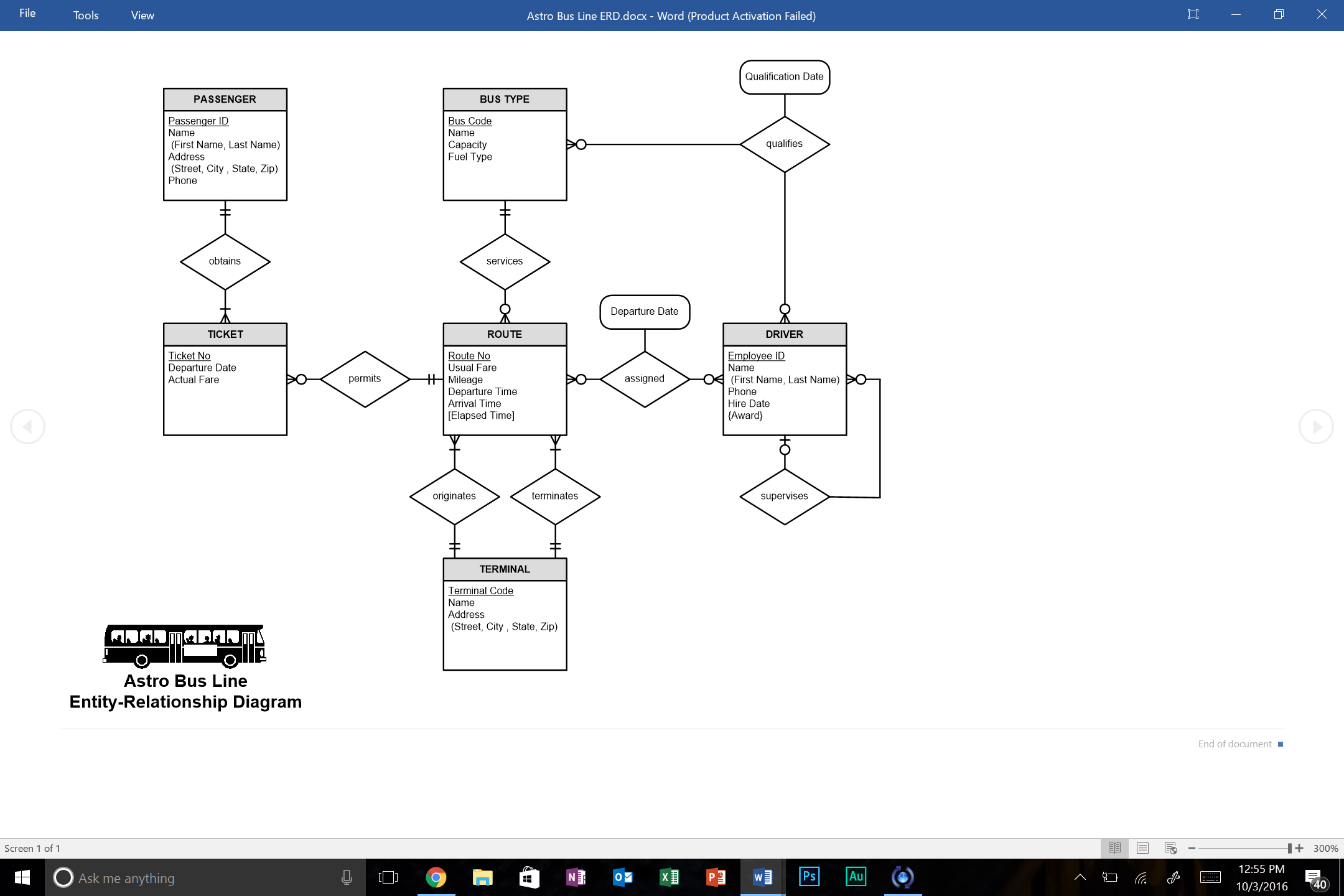Open Adobe Audition from the taskbar

(856, 877)
